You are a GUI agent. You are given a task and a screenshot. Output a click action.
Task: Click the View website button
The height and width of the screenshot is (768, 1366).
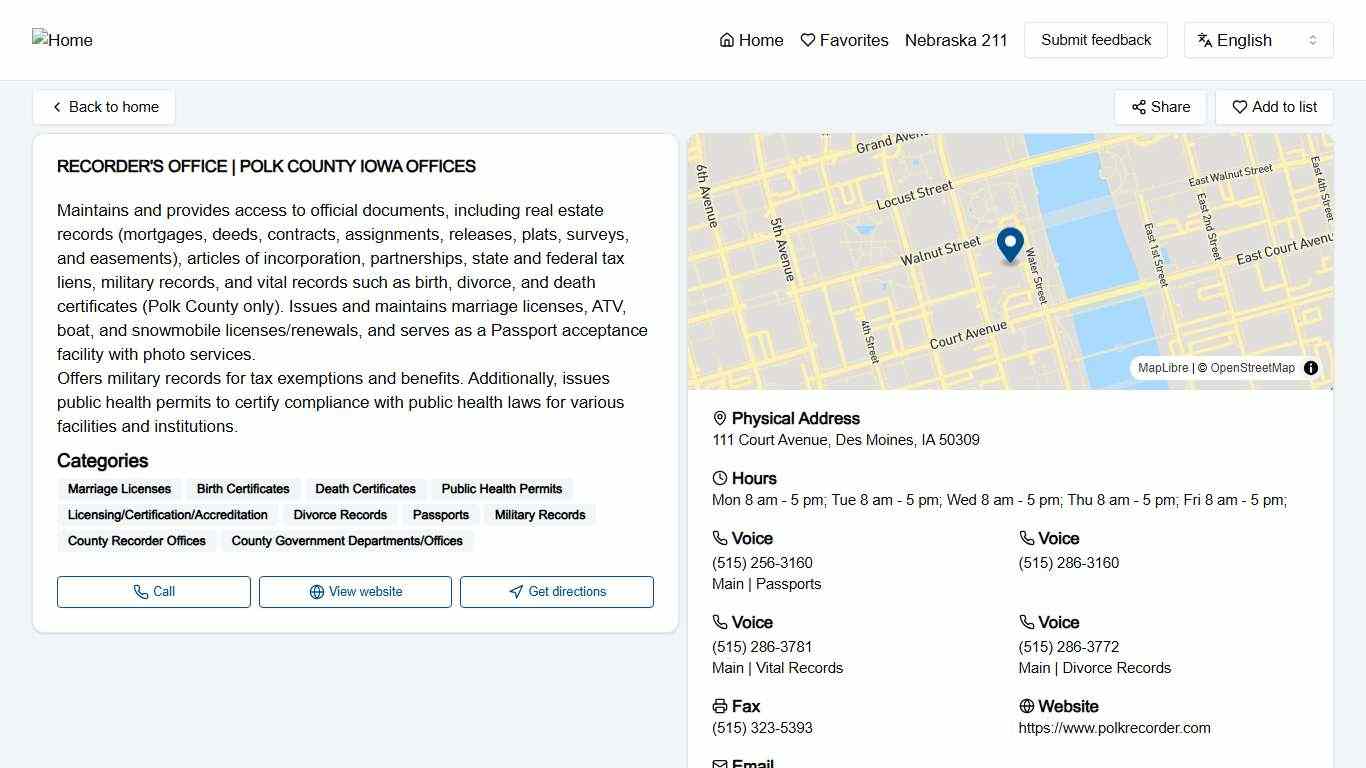click(x=355, y=592)
